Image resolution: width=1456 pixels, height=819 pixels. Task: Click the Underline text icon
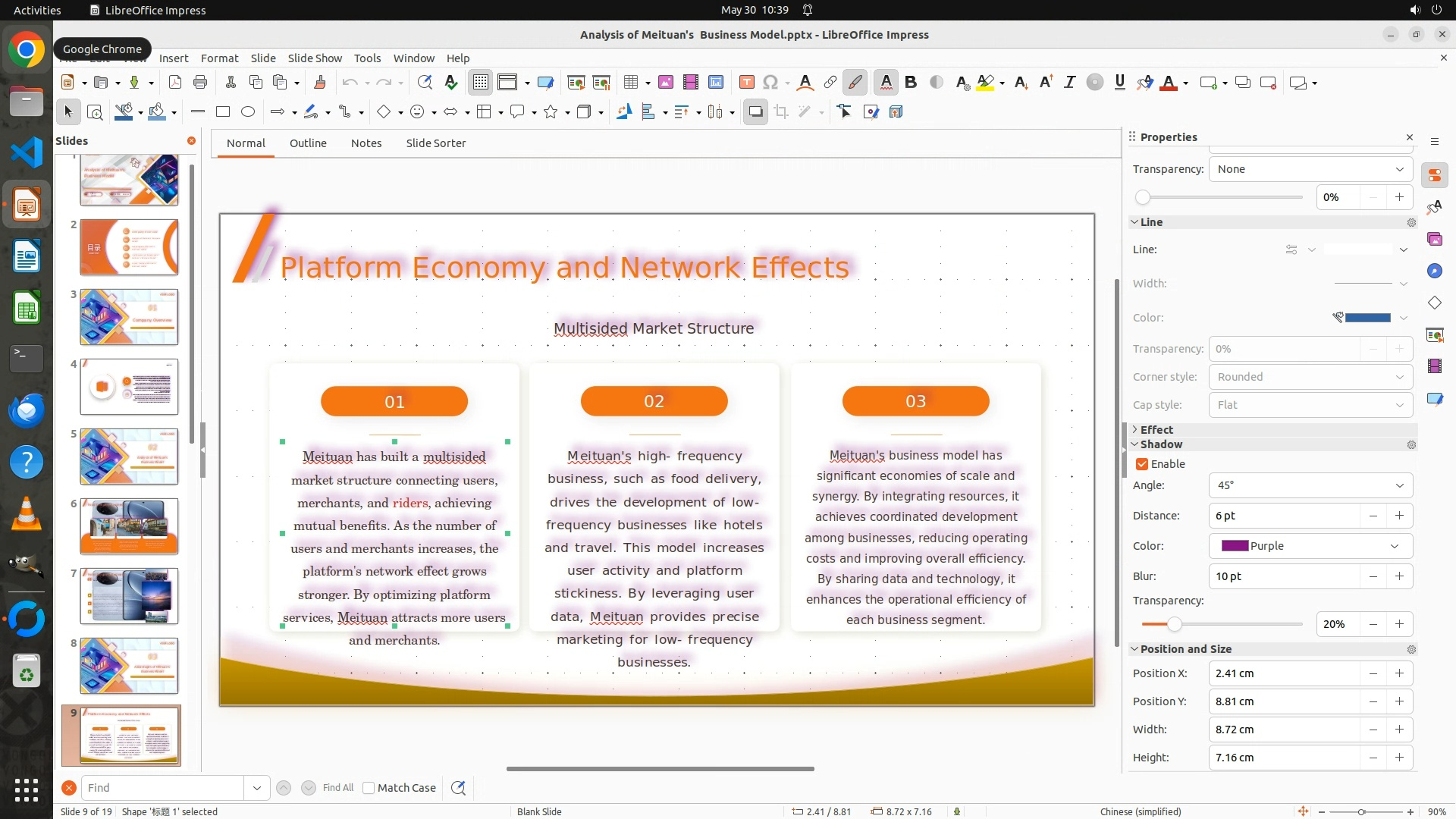[1119, 83]
